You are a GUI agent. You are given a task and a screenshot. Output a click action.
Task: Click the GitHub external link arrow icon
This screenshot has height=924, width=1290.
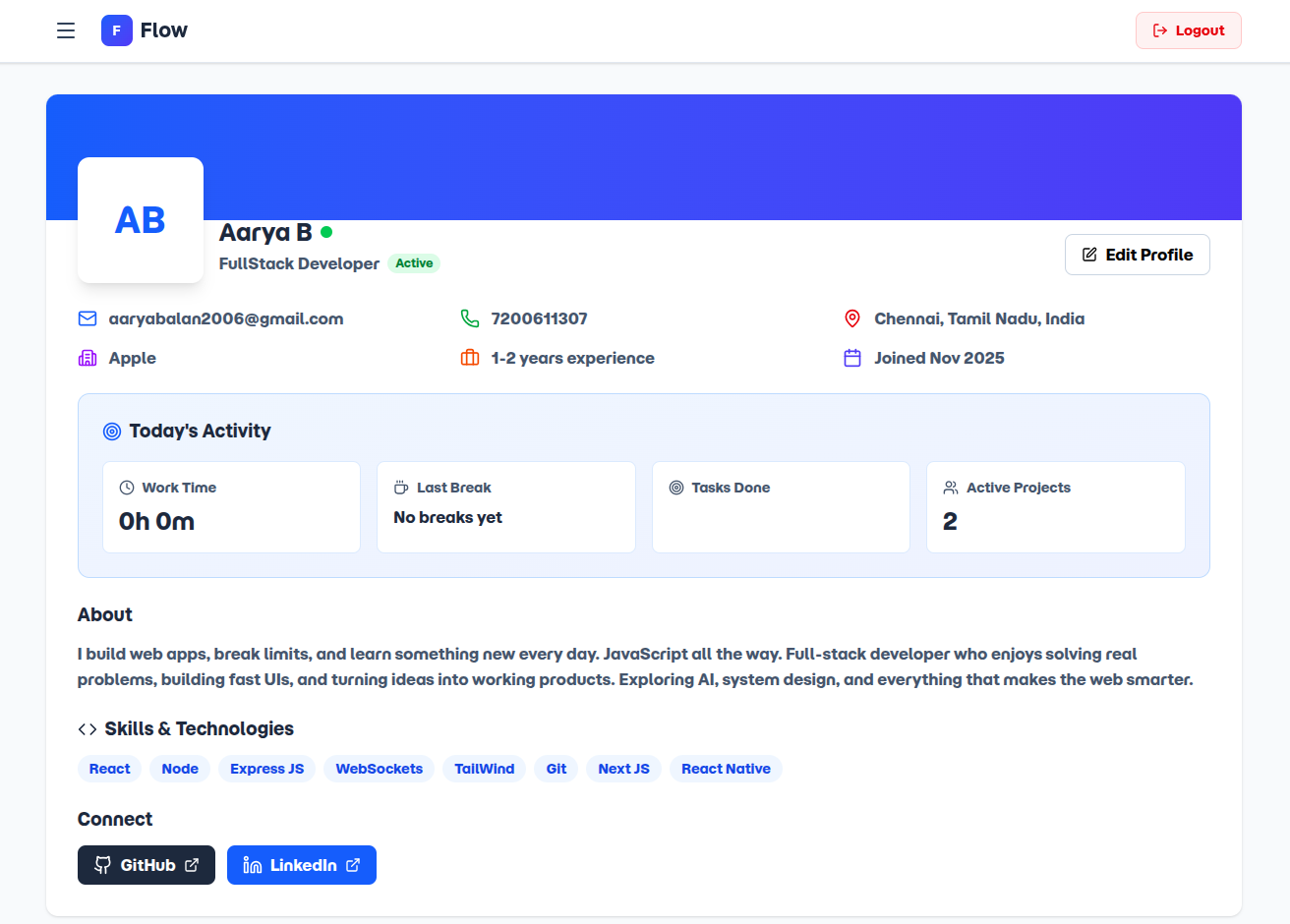pyautogui.click(x=192, y=865)
